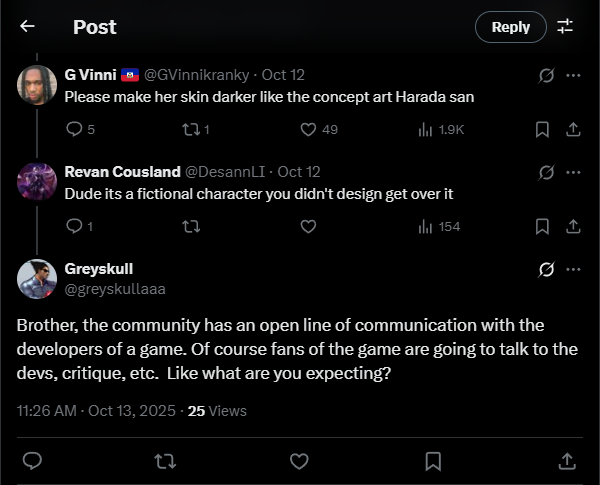
Task: Open the reply filter settings icon
Action: click(x=565, y=27)
